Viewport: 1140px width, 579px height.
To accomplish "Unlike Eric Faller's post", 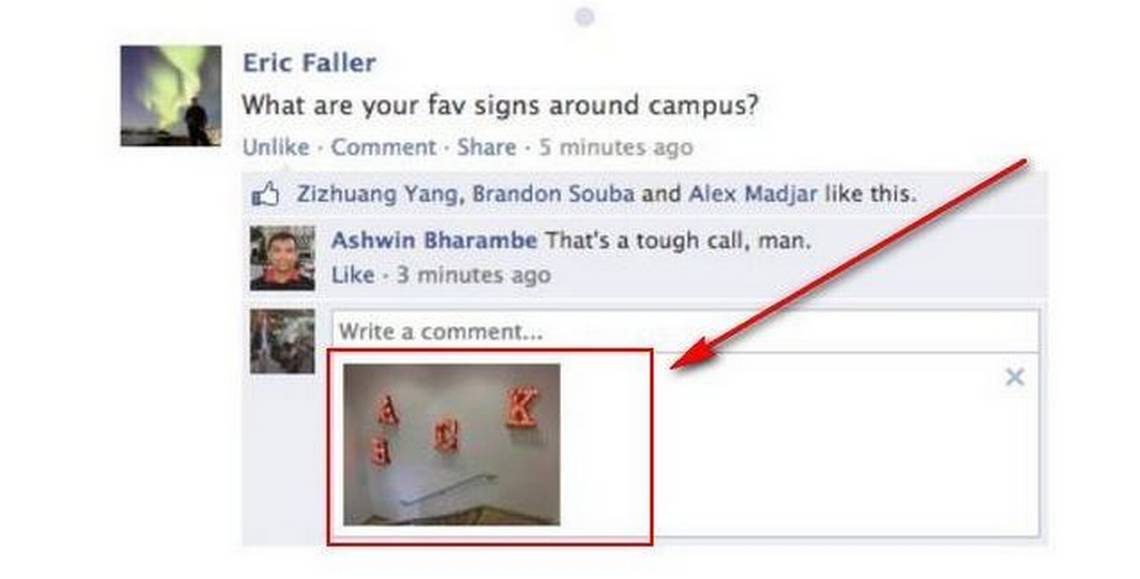I will (x=276, y=148).
